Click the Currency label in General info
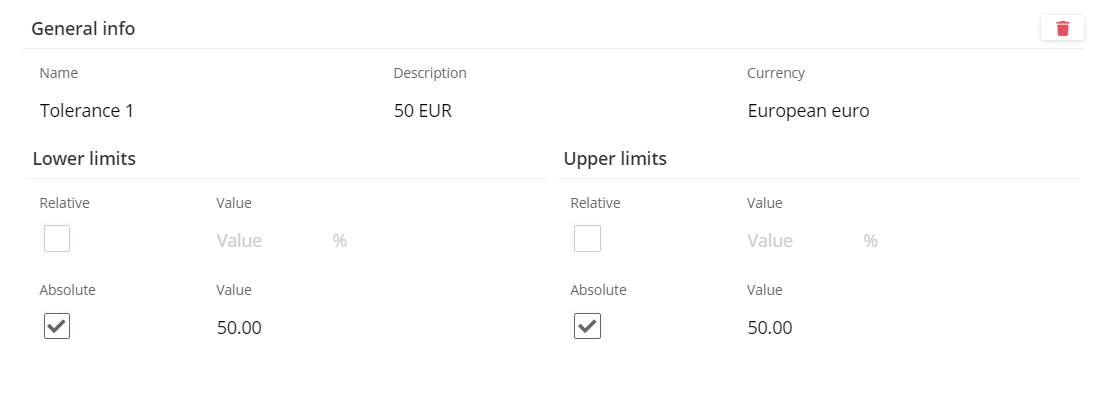Screen dimensions: 1106x419 pyautogui.click(x=776, y=73)
